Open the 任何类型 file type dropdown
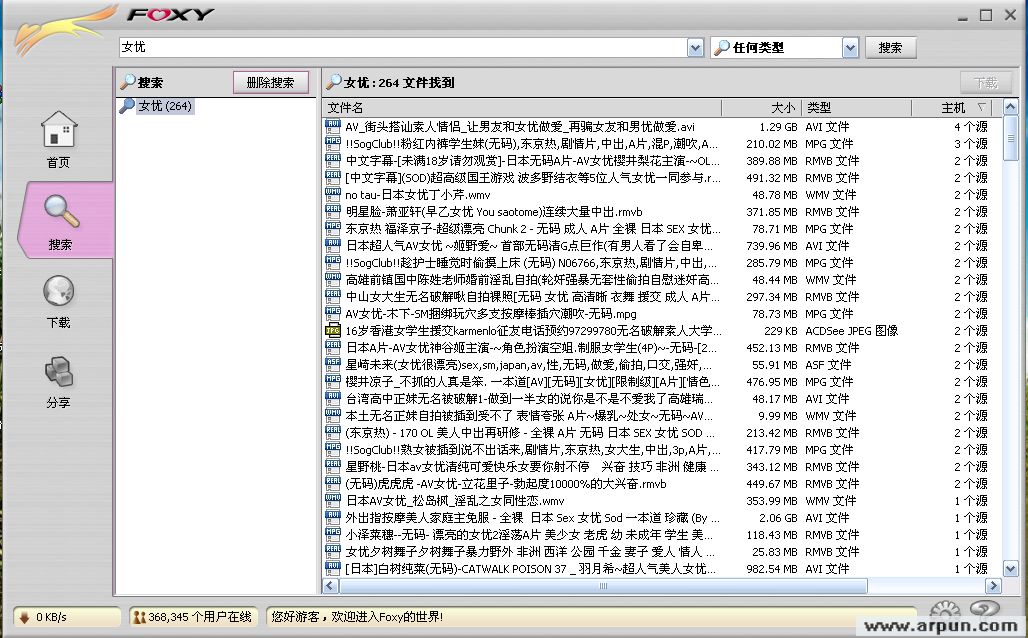The height and width of the screenshot is (638, 1028). [x=850, y=48]
